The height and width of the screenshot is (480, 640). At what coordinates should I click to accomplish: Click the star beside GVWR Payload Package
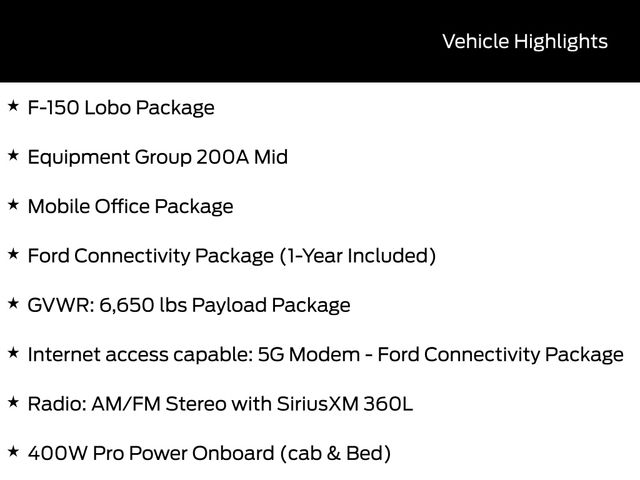pos(12,302)
